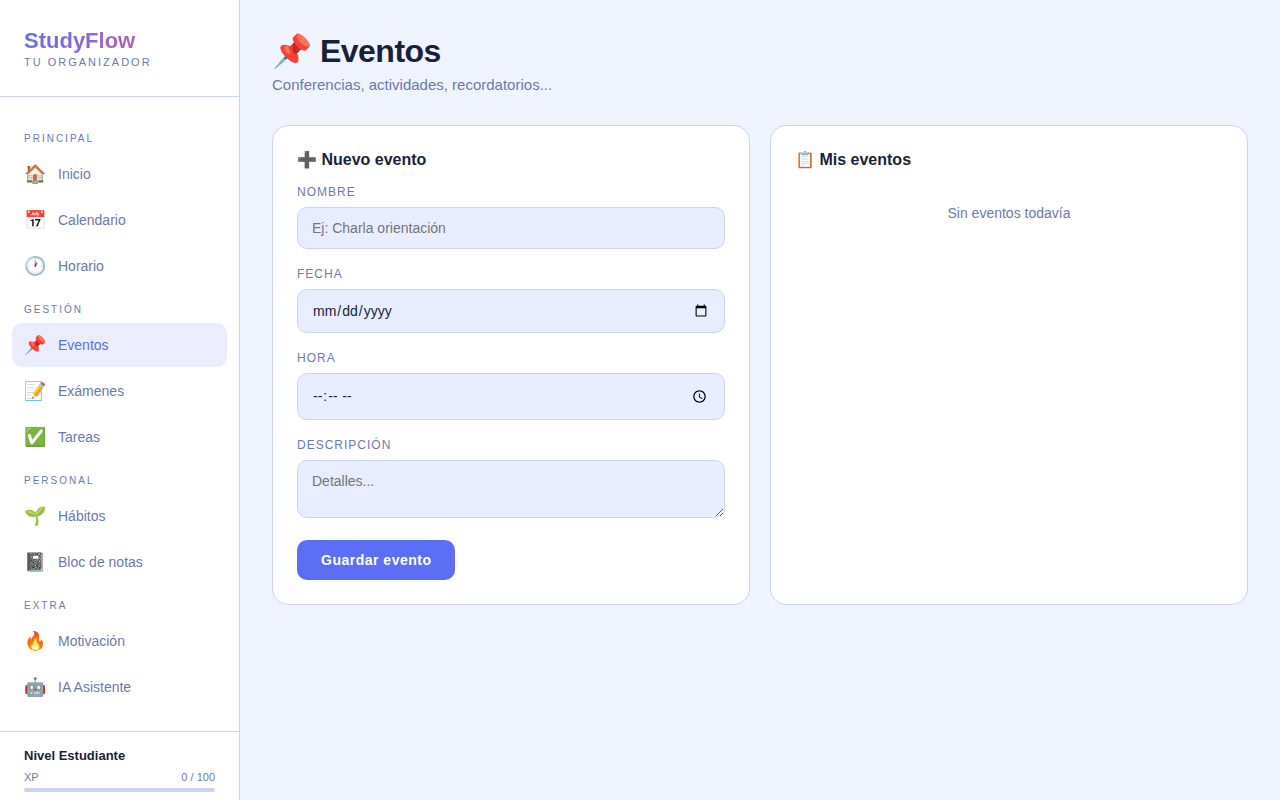Click into the Descripción textarea

[511, 489]
